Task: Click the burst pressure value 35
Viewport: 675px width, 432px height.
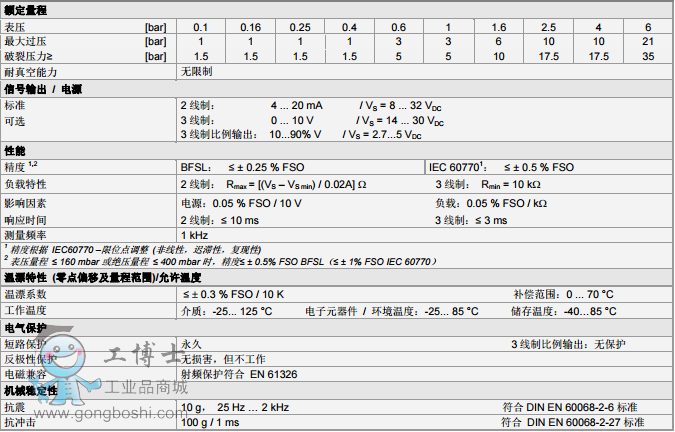Action: point(647,56)
